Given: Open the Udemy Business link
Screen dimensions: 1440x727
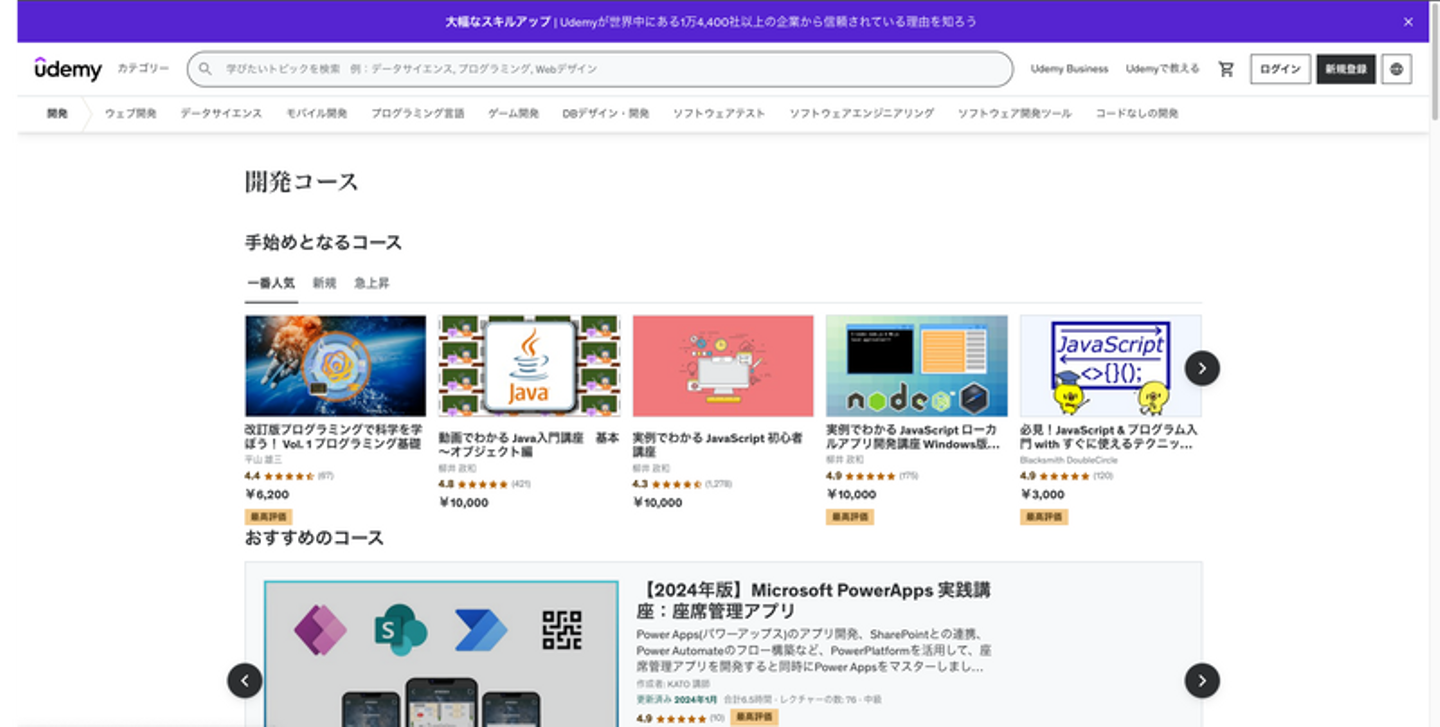Looking at the screenshot, I should point(1069,69).
